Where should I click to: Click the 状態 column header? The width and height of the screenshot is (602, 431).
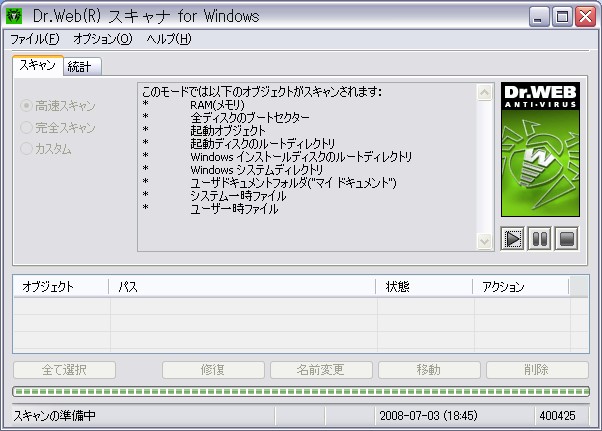point(424,287)
